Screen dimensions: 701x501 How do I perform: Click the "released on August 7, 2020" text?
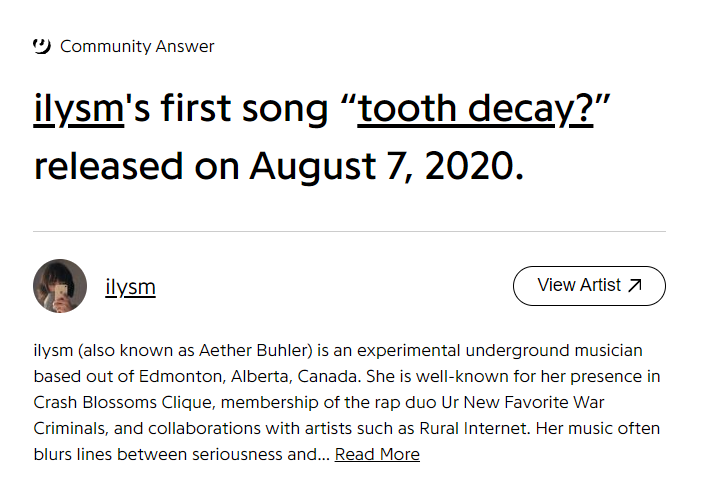278,166
